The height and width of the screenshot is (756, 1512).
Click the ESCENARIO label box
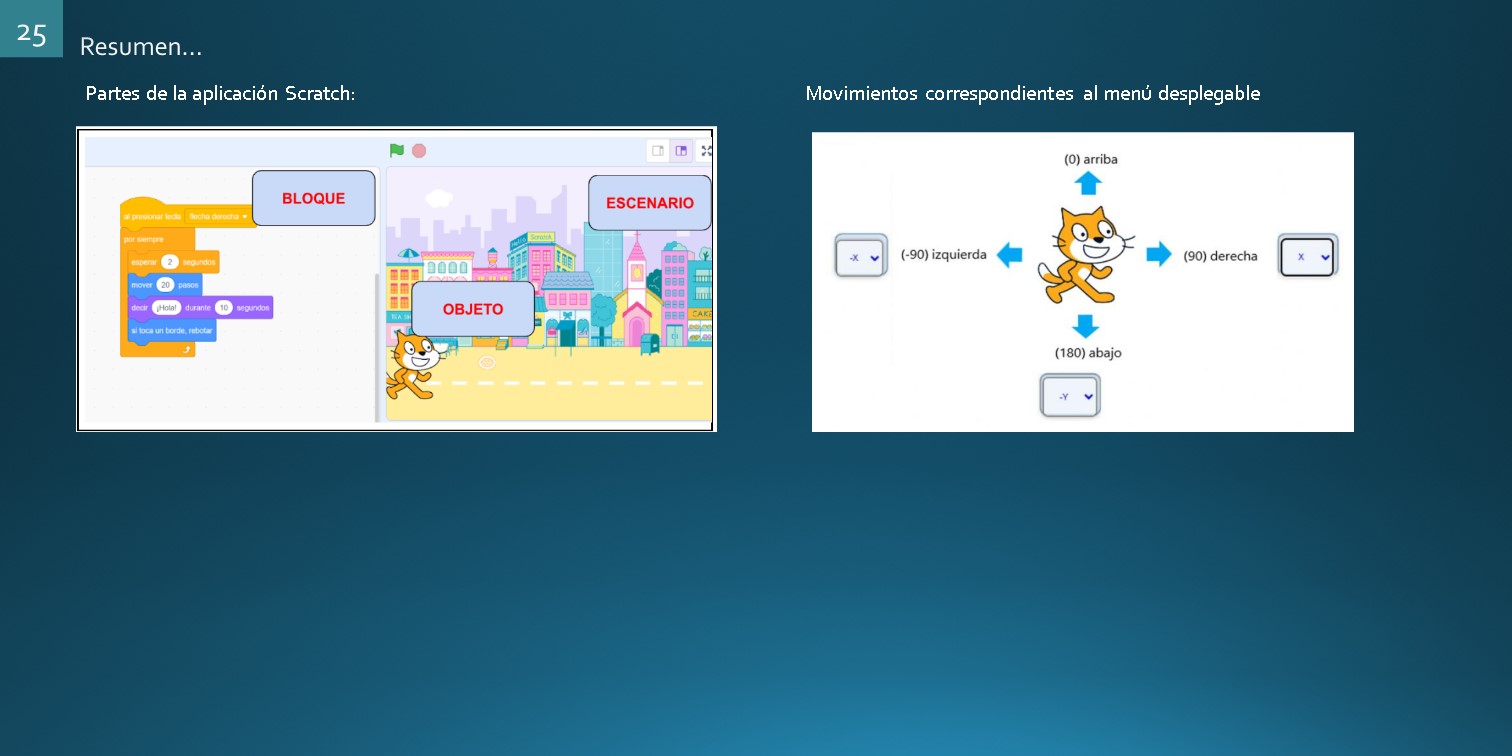[649, 203]
